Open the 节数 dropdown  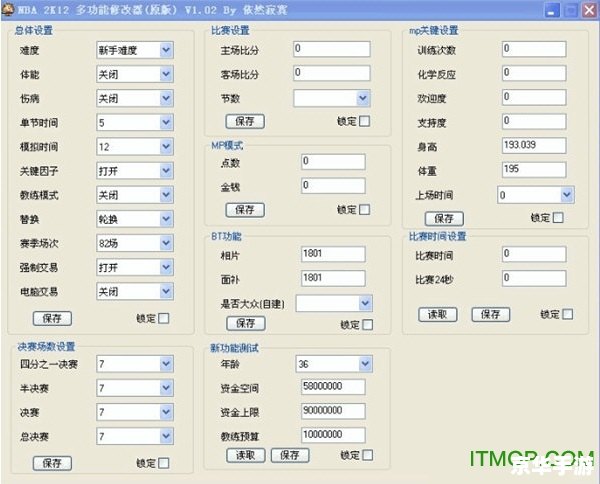click(332, 98)
